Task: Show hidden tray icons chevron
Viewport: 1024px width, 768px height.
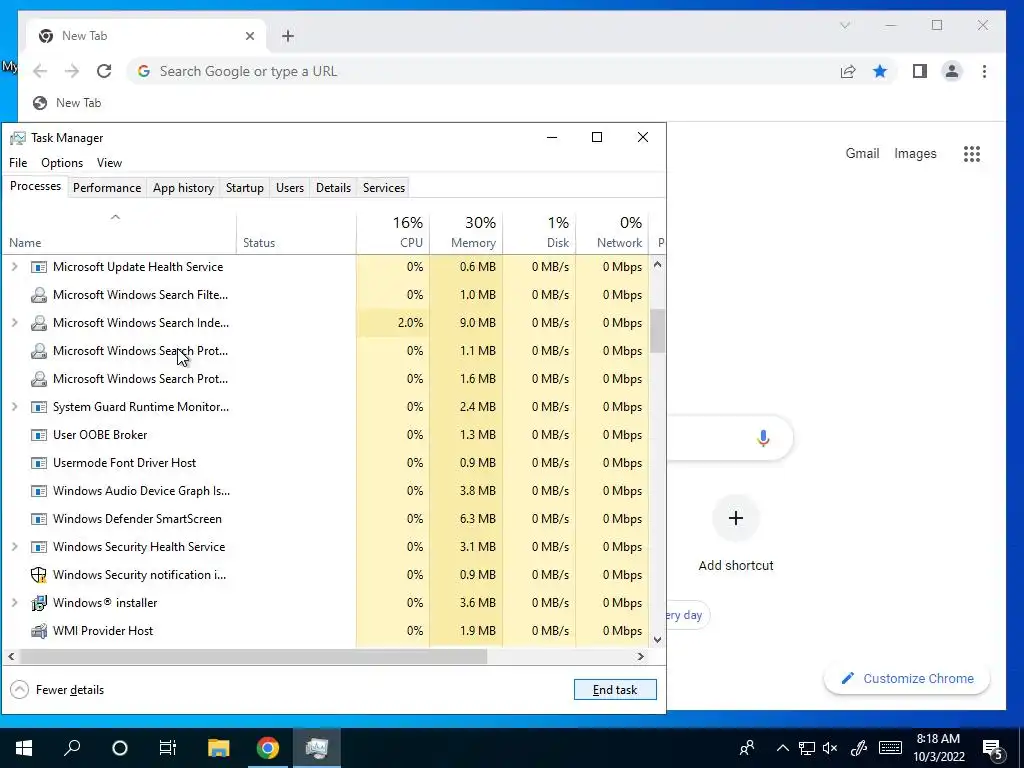Action: pos(782,748)
